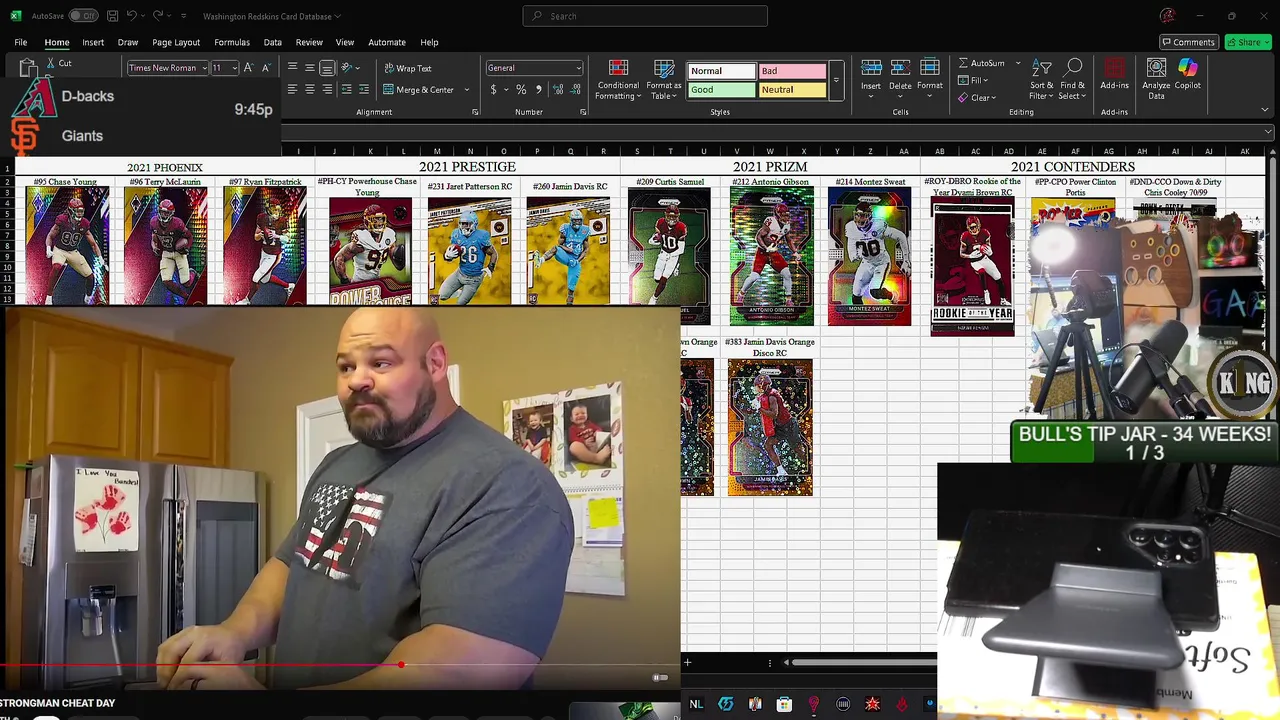Apply the Good cell style
Image resolution: width=1280 pixels, height=720 pixels.
click(x=722, y=90)
